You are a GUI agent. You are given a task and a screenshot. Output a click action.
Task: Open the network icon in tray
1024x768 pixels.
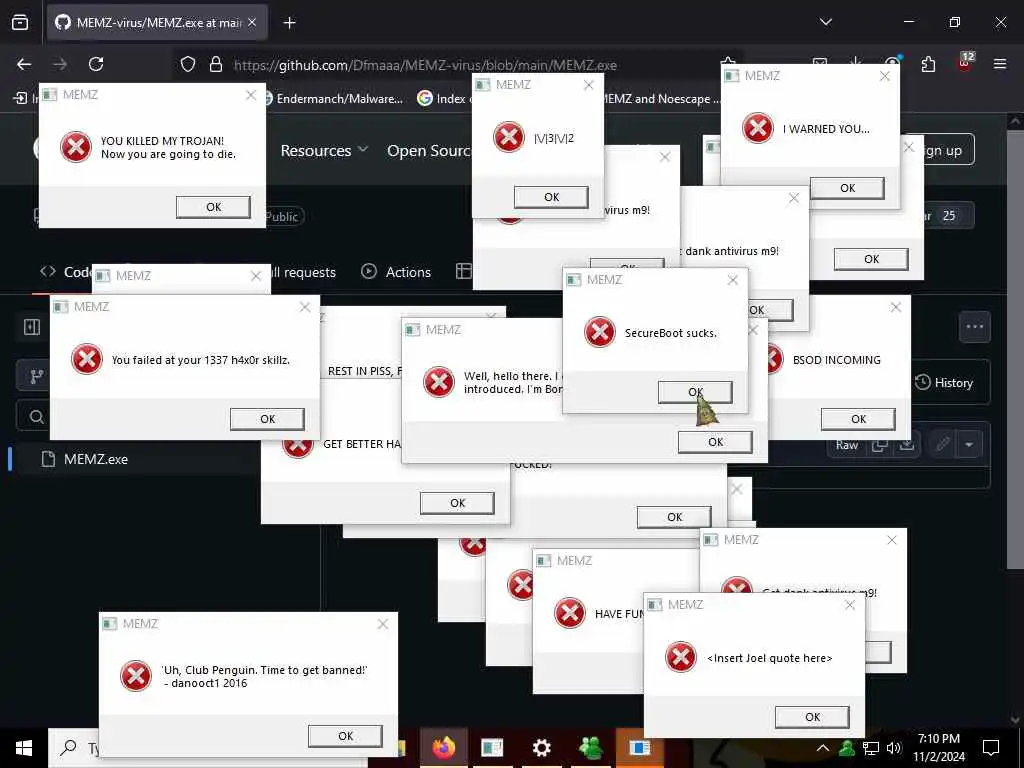point(871,748)
